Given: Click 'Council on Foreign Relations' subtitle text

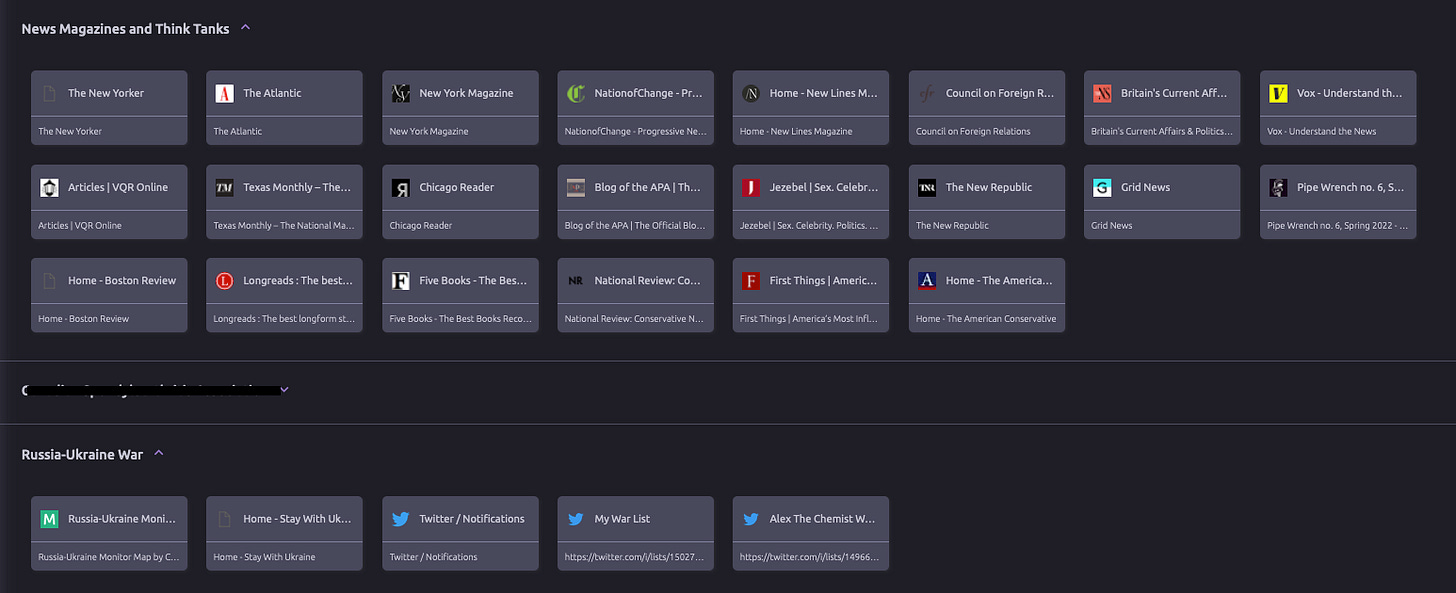Looking at the screenshot, I should pos(973,131).
